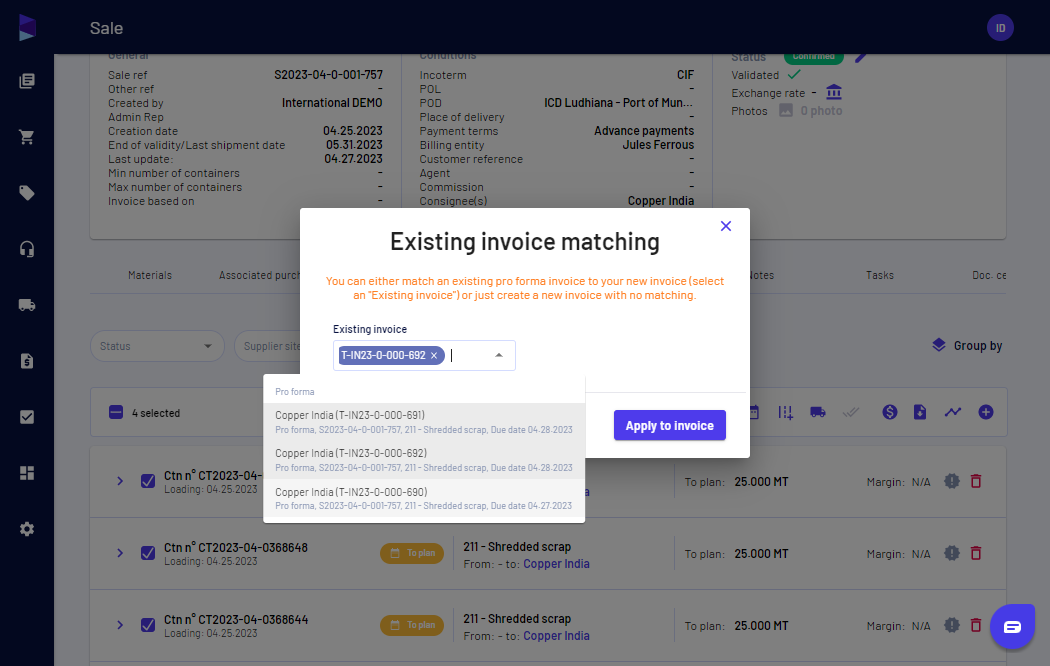The image size is (1050, 666).
Task: Open the dashboard grid sidebar icon
Action: [x=27, y=473]
